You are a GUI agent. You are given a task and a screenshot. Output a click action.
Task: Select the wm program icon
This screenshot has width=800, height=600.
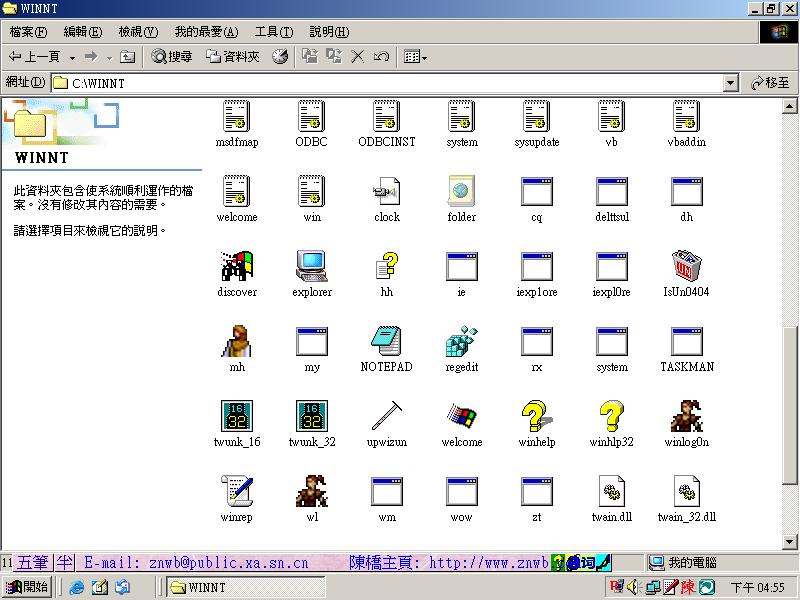[387, 491]
